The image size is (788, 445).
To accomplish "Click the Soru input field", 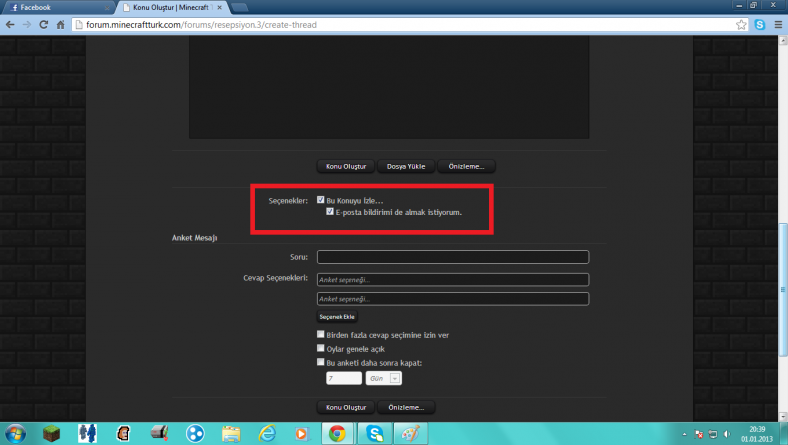I will (453, 257).
